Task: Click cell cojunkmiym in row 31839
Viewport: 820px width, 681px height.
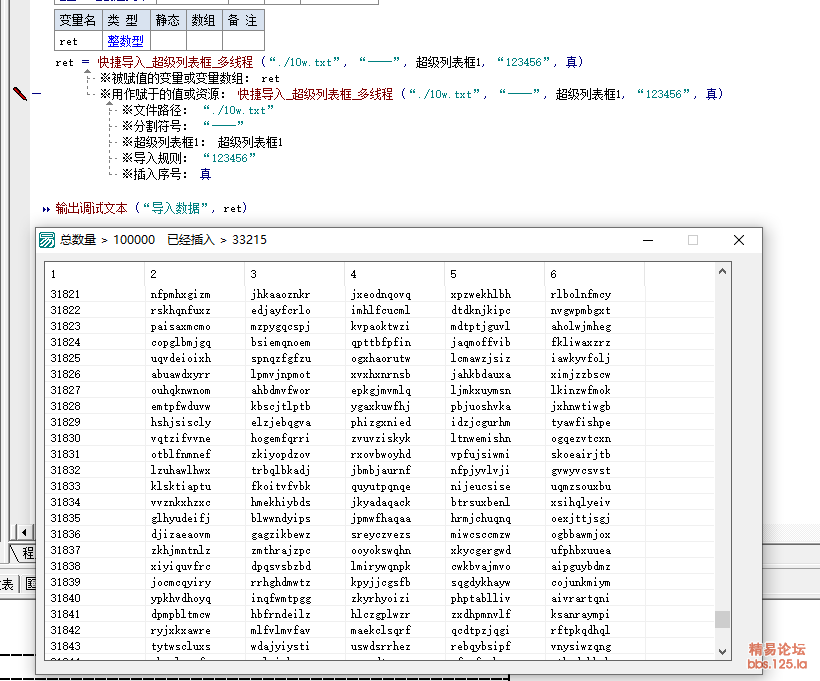Action: pos(580,582)
